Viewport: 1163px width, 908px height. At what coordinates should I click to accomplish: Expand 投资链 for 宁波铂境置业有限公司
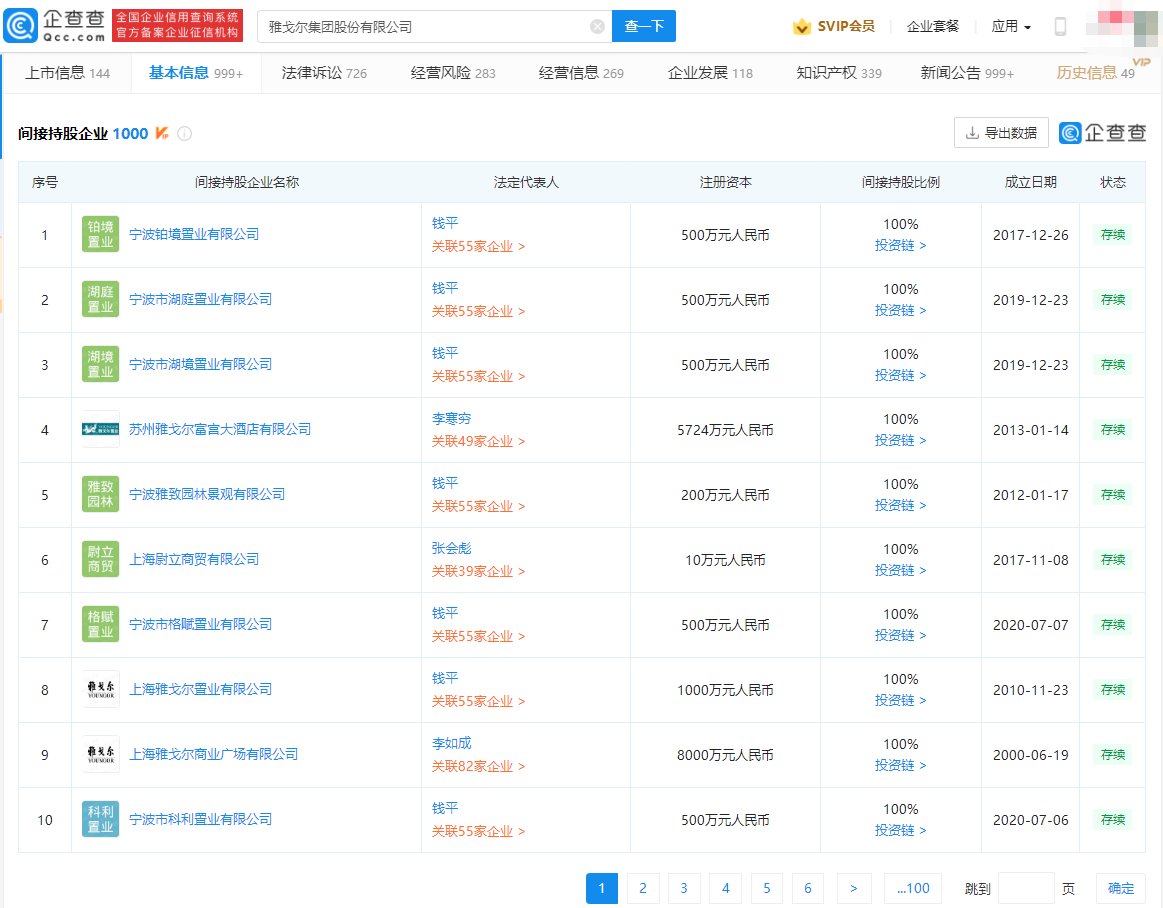[x=897, y=245]
